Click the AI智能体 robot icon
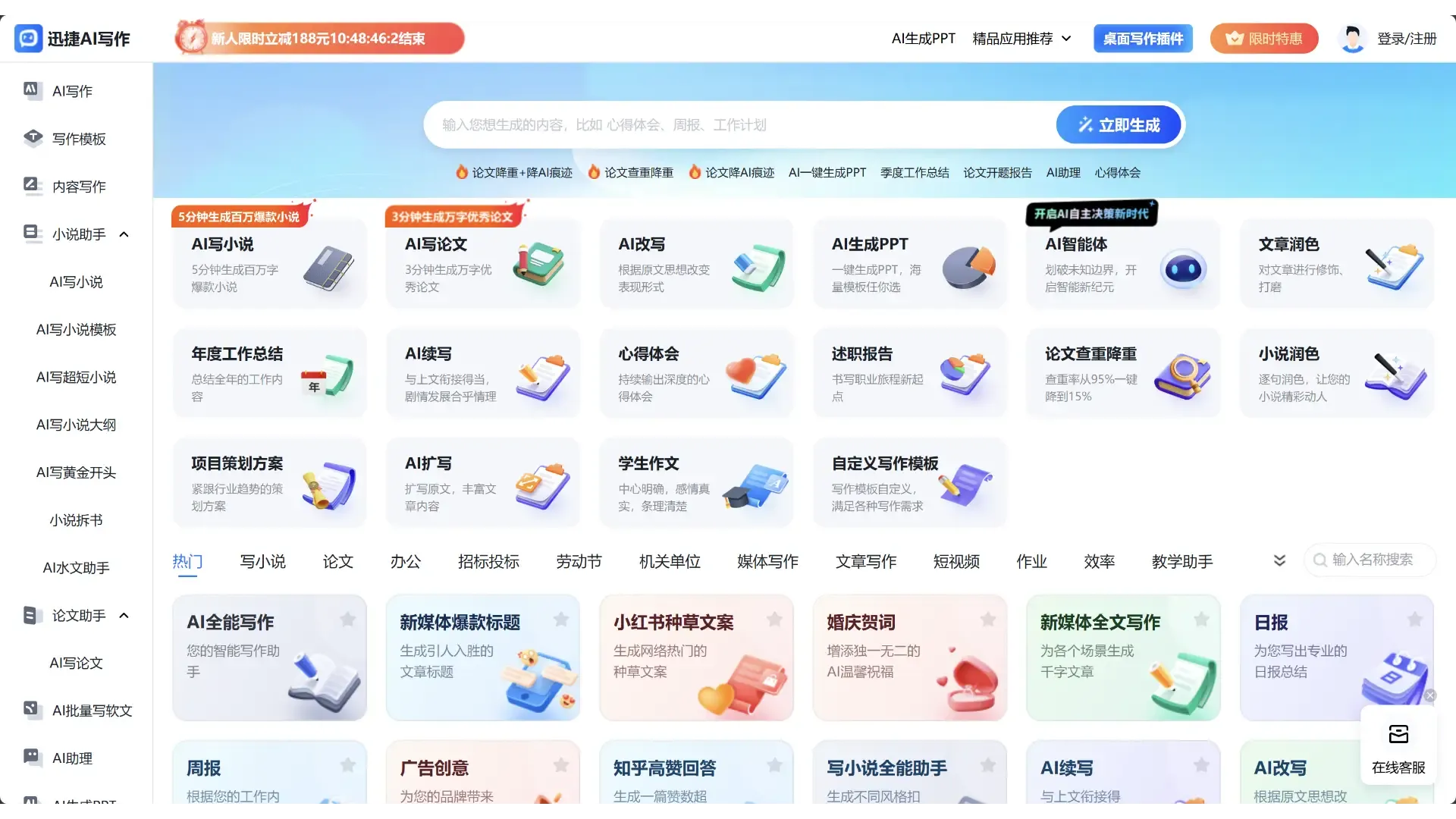The height and width of the screenshot is (819, 1456). 1183,268
